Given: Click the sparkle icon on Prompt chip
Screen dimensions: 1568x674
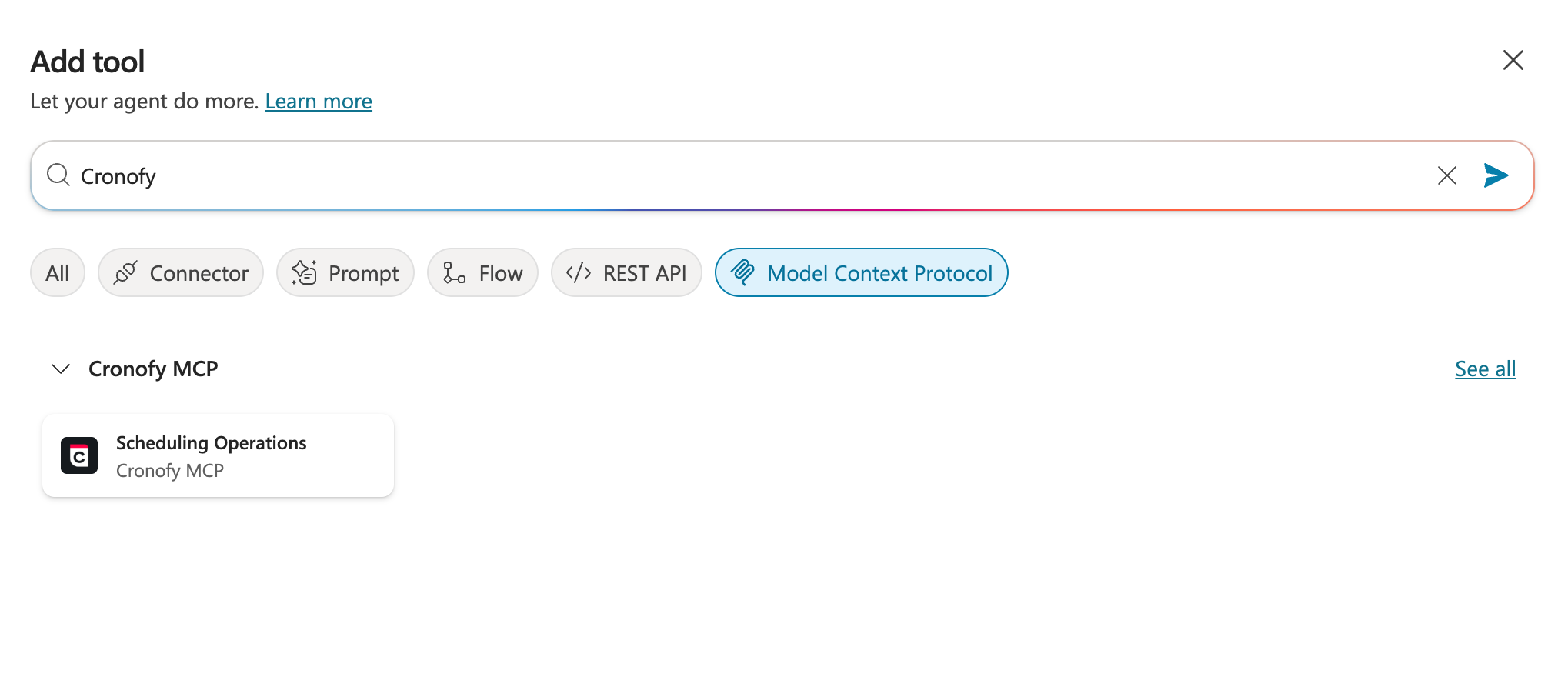Looking at the screenshot, I should (x=304, y=273).
